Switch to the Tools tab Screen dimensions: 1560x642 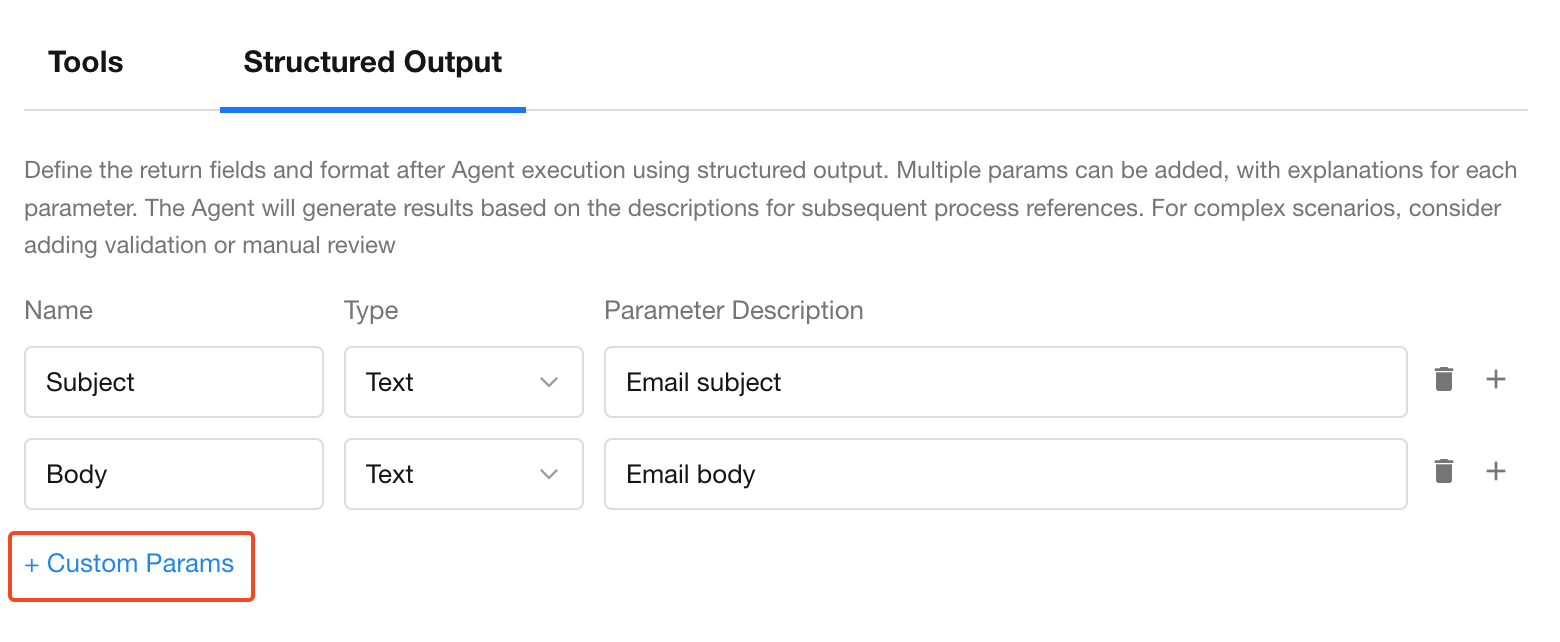(x=86, y=62)
